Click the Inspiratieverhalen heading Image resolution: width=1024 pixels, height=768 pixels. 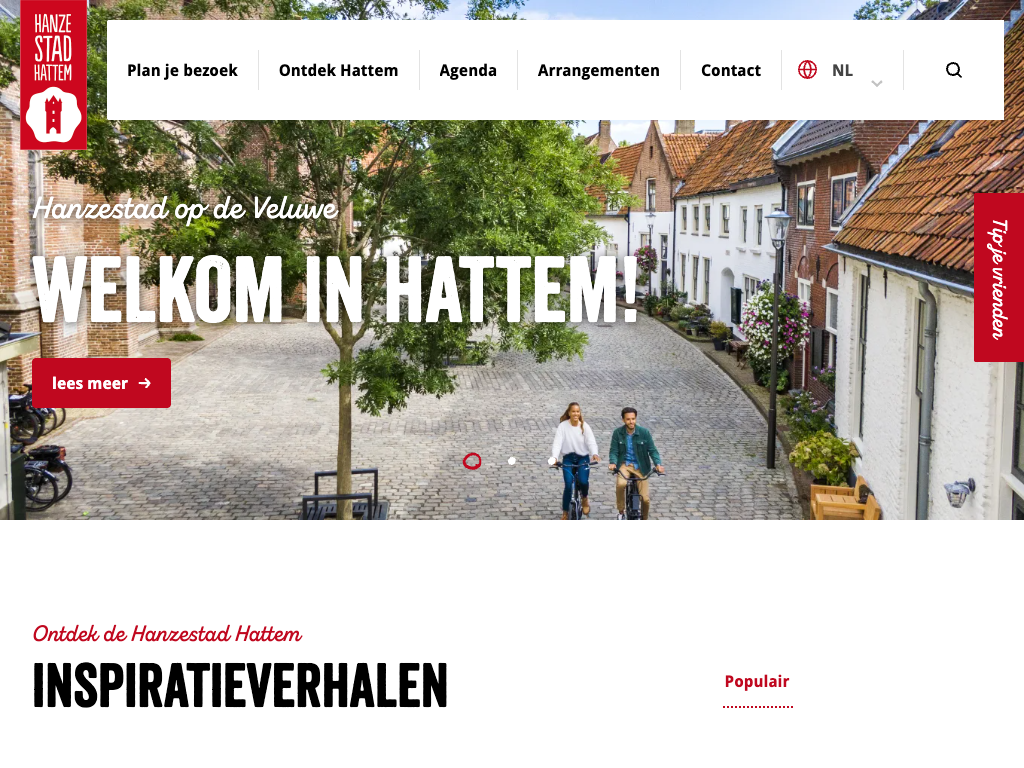tap(240, 686)
